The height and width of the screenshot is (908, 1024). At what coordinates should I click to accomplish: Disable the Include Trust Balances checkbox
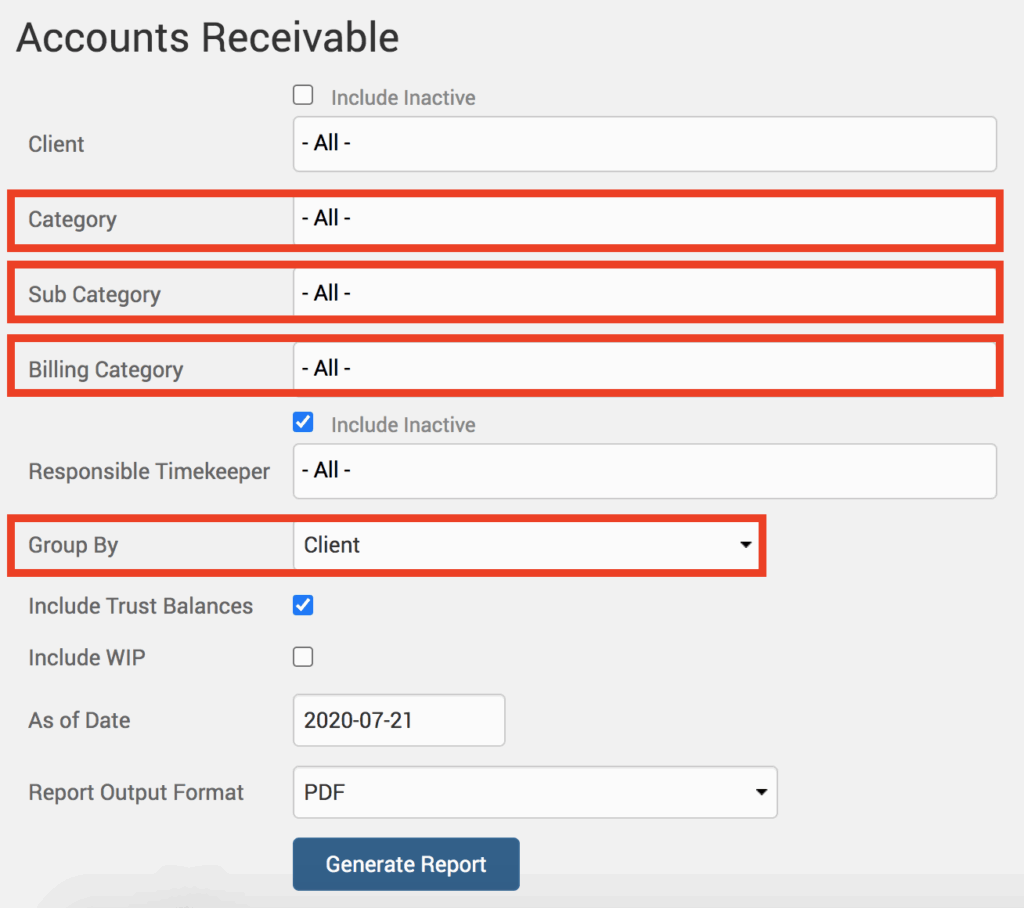tap(303, 605)
